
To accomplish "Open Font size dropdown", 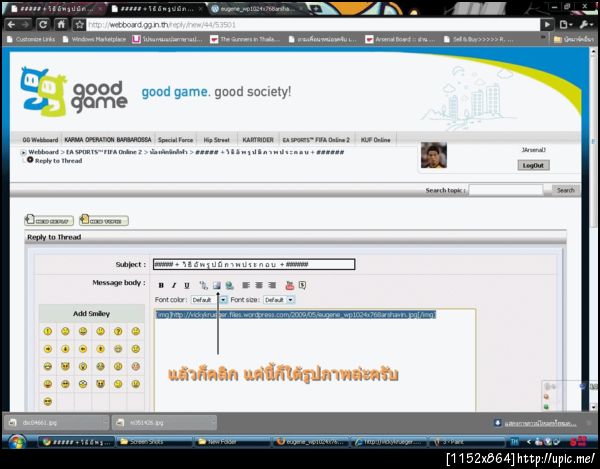I will coord(290,300).
